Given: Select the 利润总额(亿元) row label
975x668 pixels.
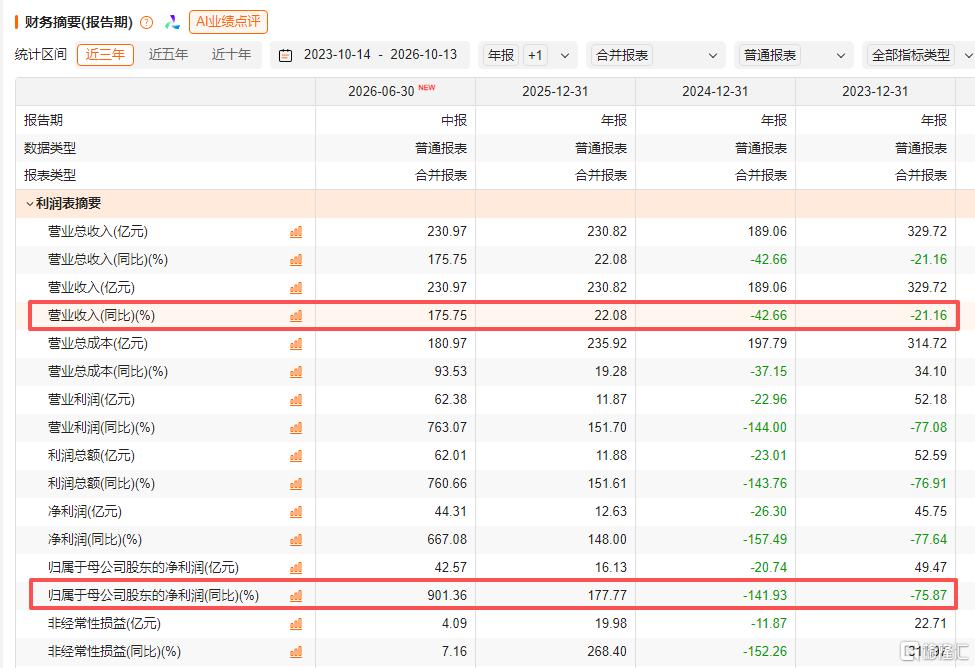Looking at the screenshot, I should [x=91, y=455].
